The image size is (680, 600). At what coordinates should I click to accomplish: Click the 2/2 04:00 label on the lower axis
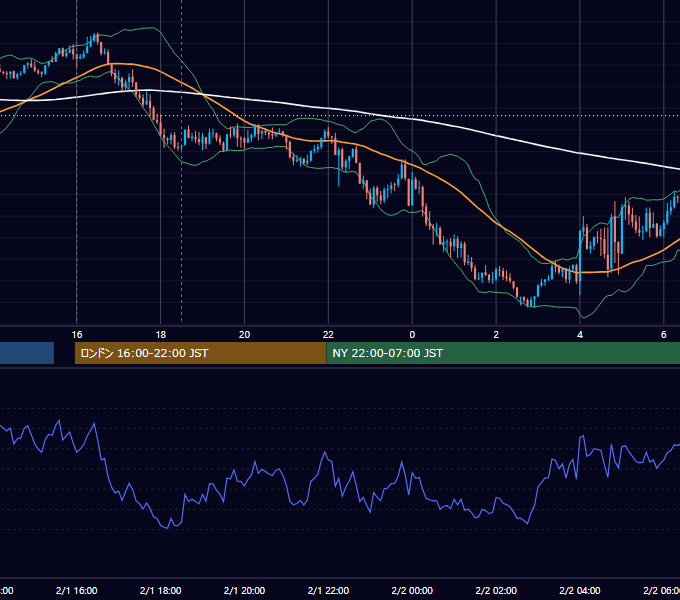(580, 591)
